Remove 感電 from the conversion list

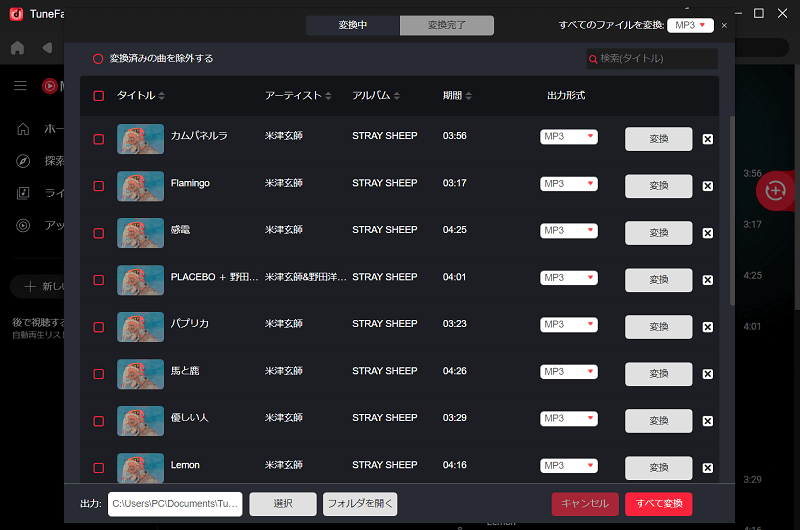point(708,233)
